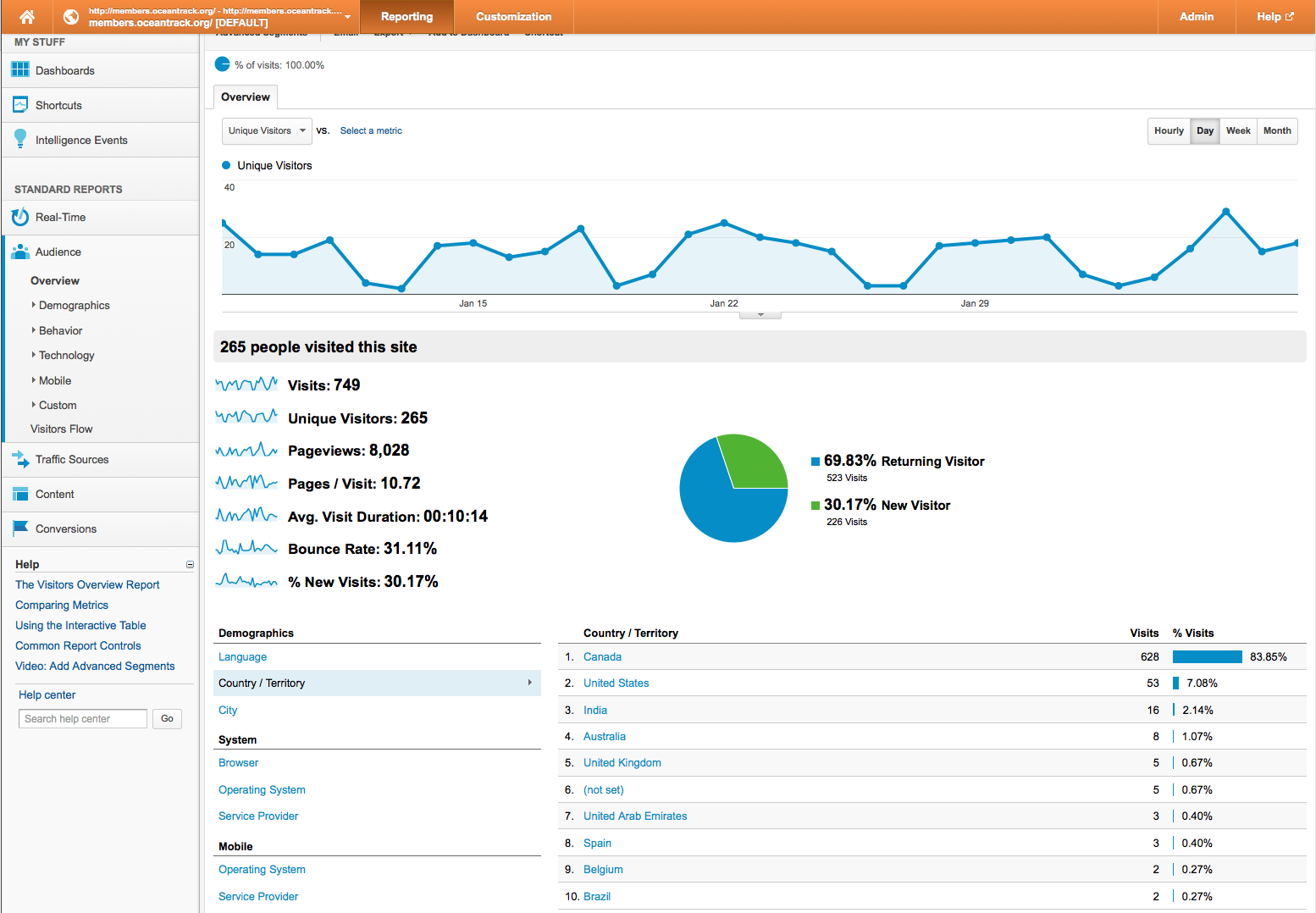The width and height of the screenshot is (1316, 913).
Task: Open Content section icon
Action: [20, 494]
